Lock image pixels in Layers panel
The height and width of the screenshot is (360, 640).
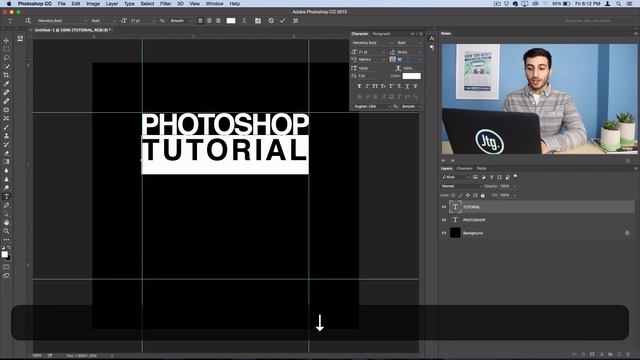[x=460, y=196]
